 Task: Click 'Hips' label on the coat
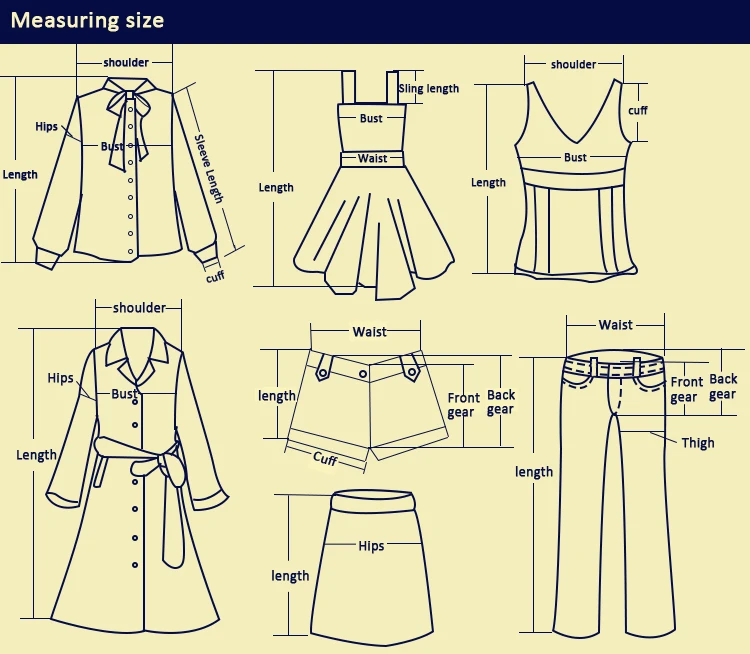[x=60, y=378]
